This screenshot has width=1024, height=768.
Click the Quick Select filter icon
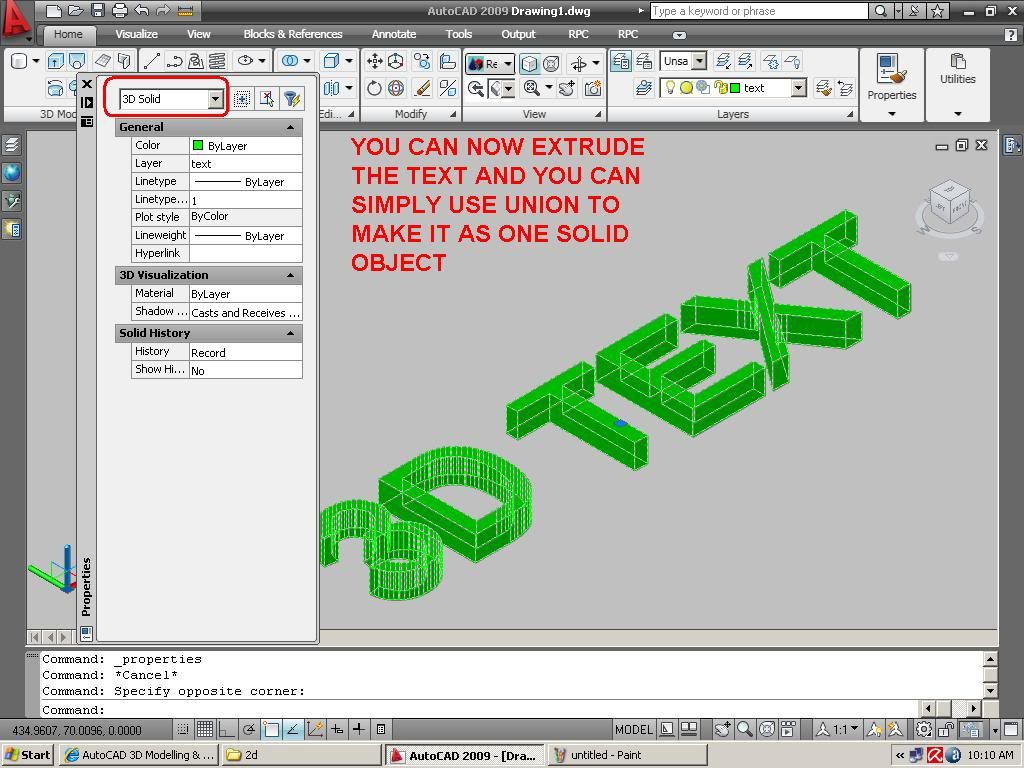(292, 98)
